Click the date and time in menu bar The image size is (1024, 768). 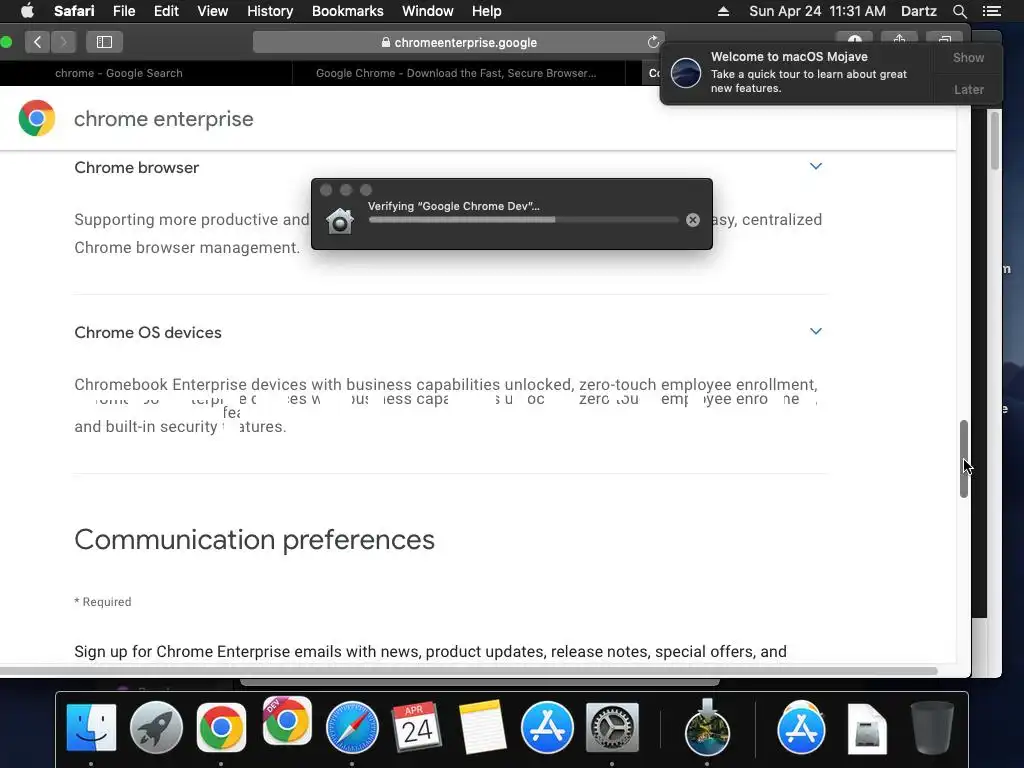pos(817,11)
